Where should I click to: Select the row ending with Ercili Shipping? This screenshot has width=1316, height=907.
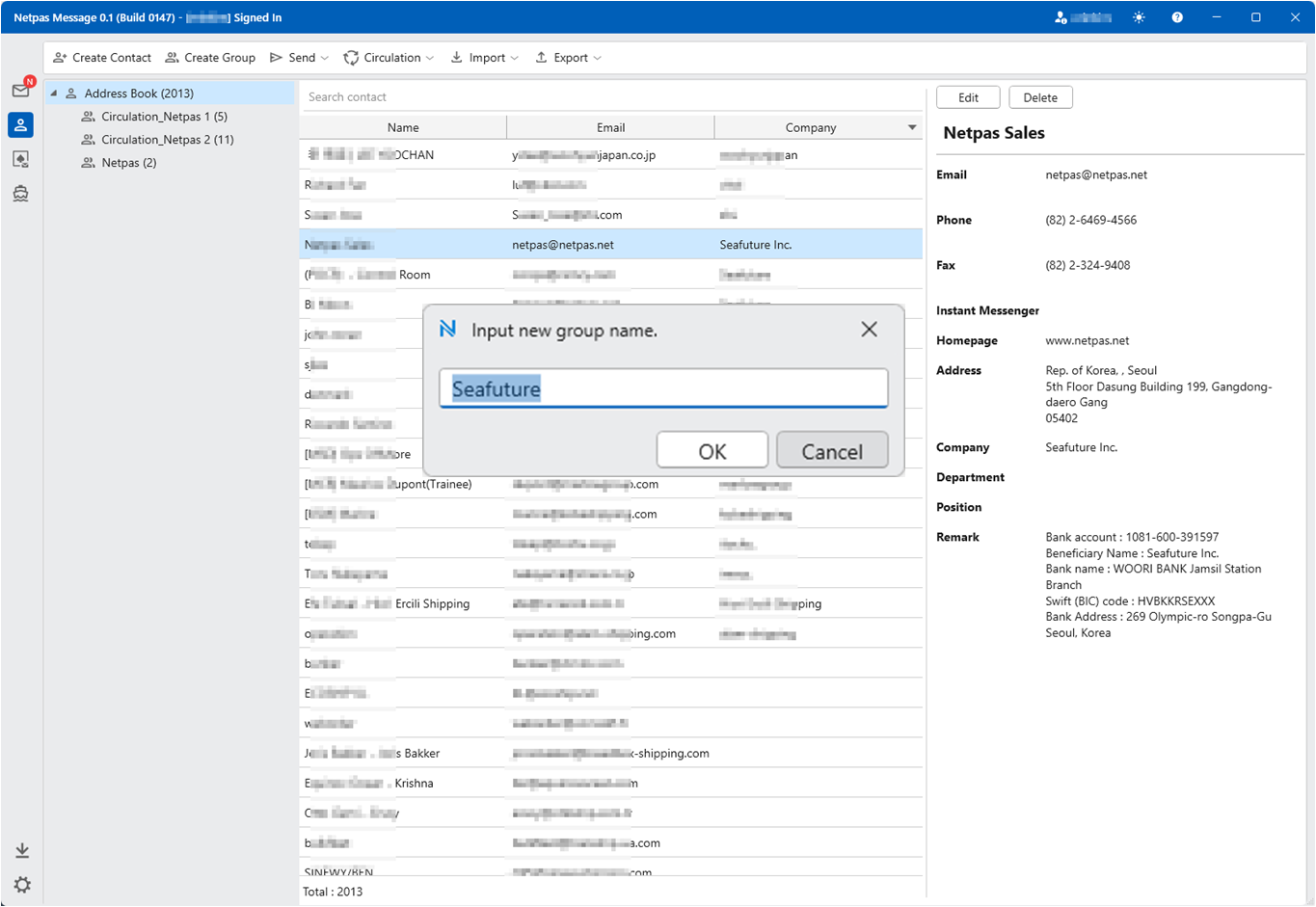[x=611, y=603]
